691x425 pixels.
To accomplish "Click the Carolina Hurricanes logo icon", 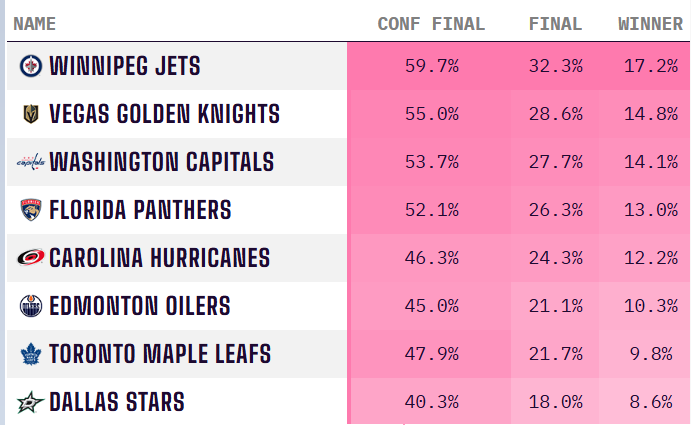I will click(30, 258).
